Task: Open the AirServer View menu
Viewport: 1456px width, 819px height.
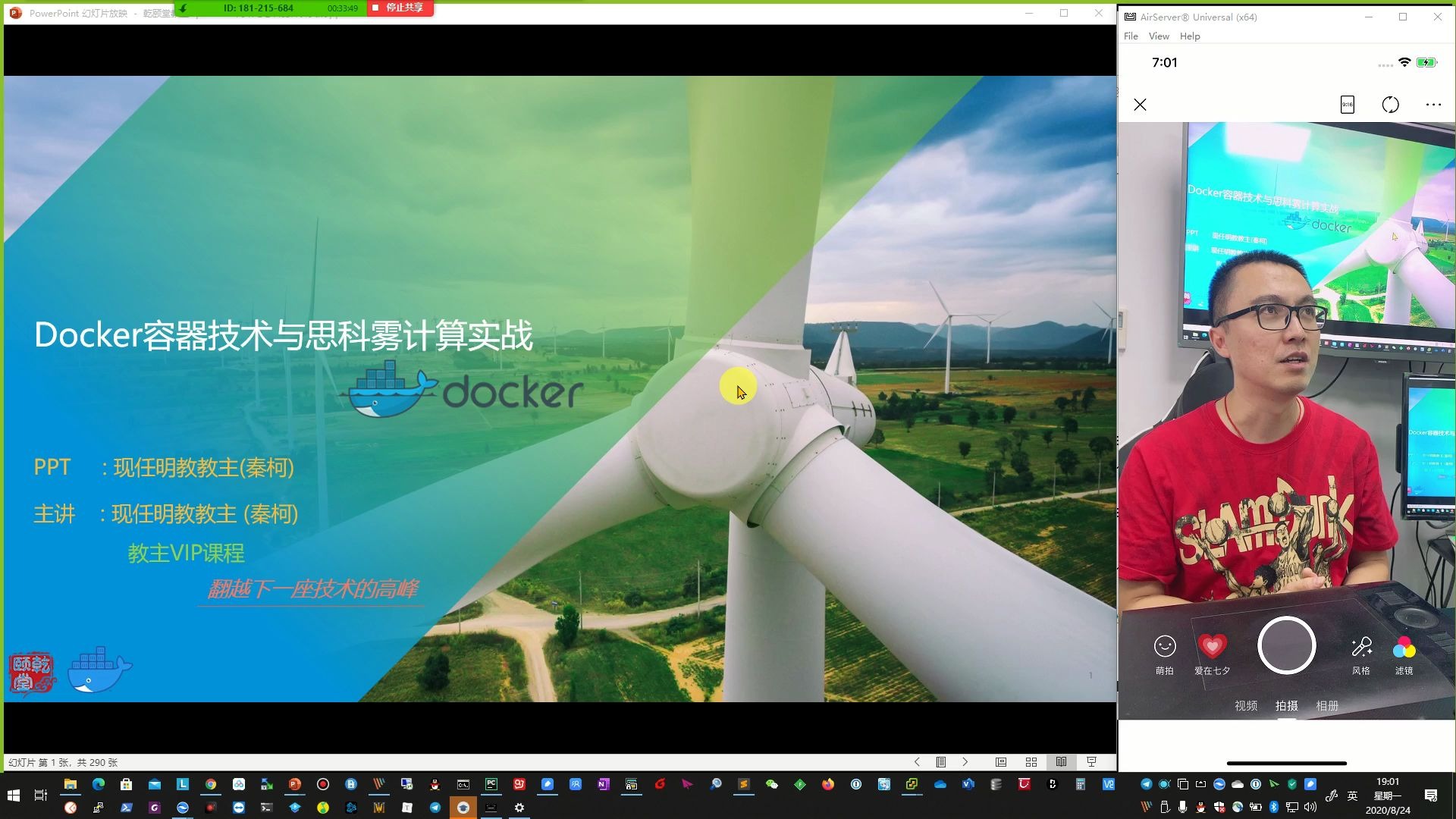Action: coord(1158,36)
